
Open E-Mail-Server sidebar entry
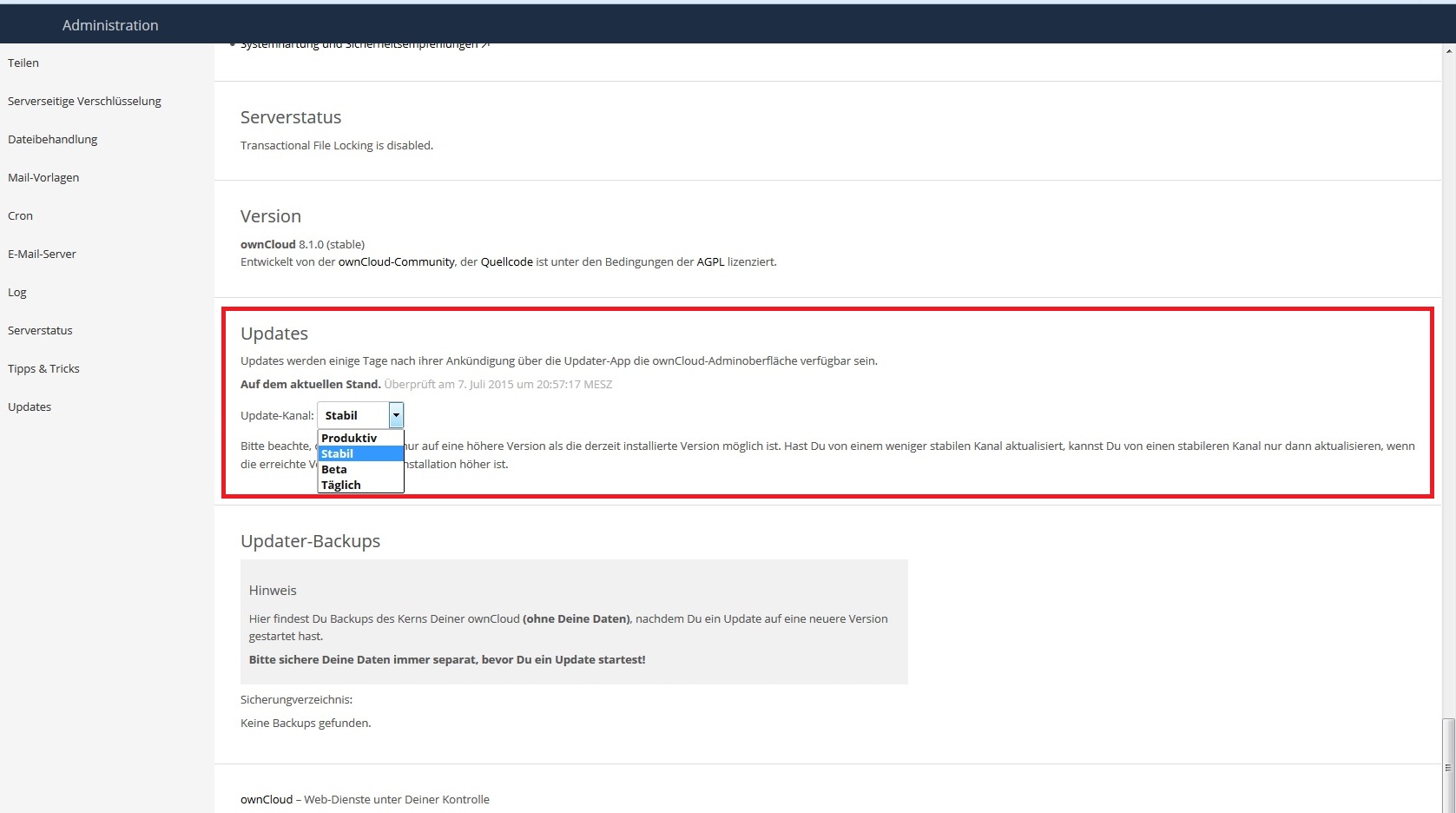pyautogui.click(x=42, y=254)
